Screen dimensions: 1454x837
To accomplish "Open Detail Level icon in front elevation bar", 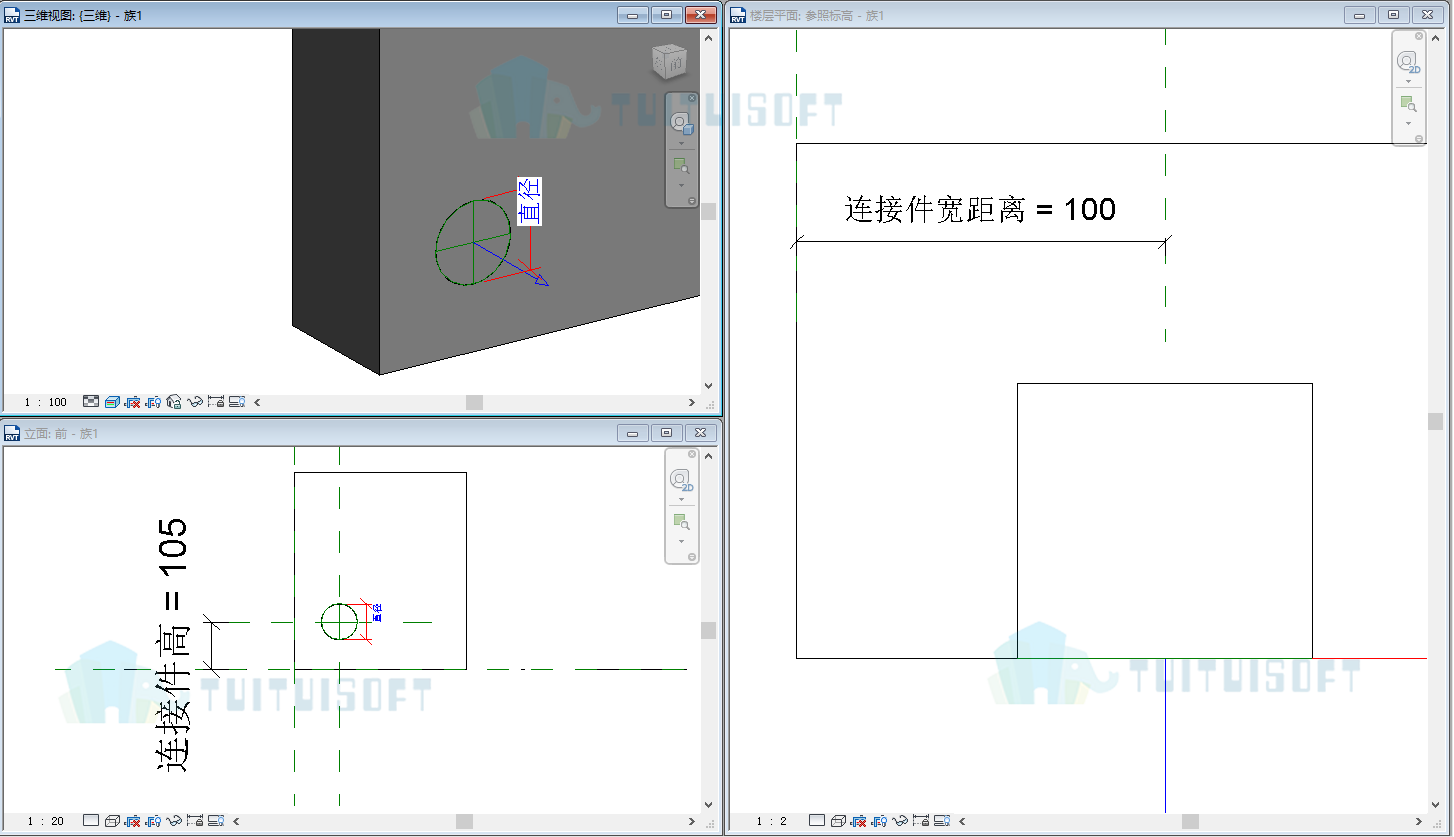I will coord(91,820).
